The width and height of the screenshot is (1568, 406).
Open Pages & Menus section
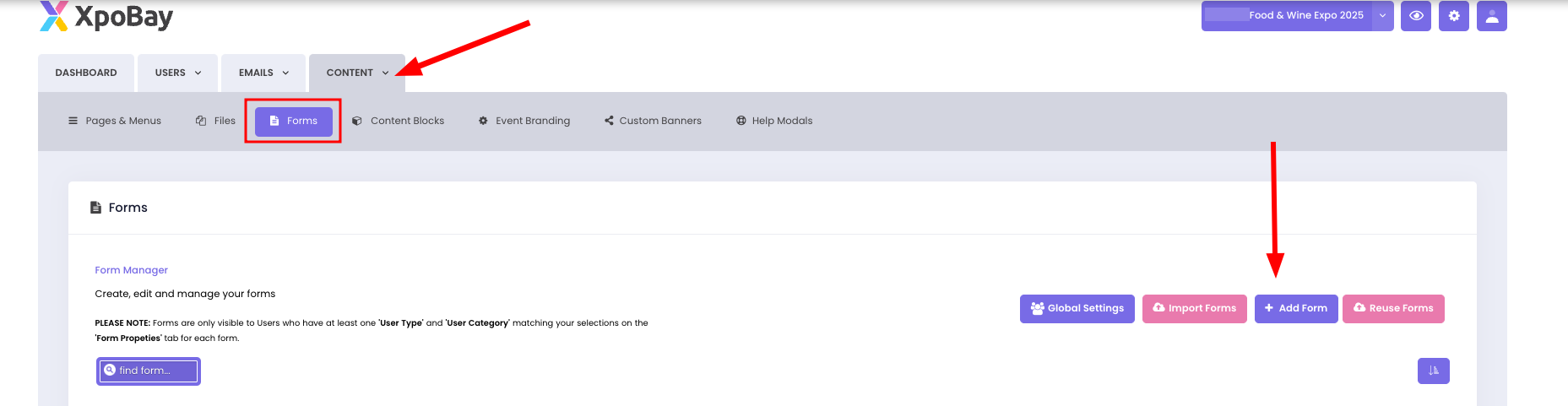[115, 121]
